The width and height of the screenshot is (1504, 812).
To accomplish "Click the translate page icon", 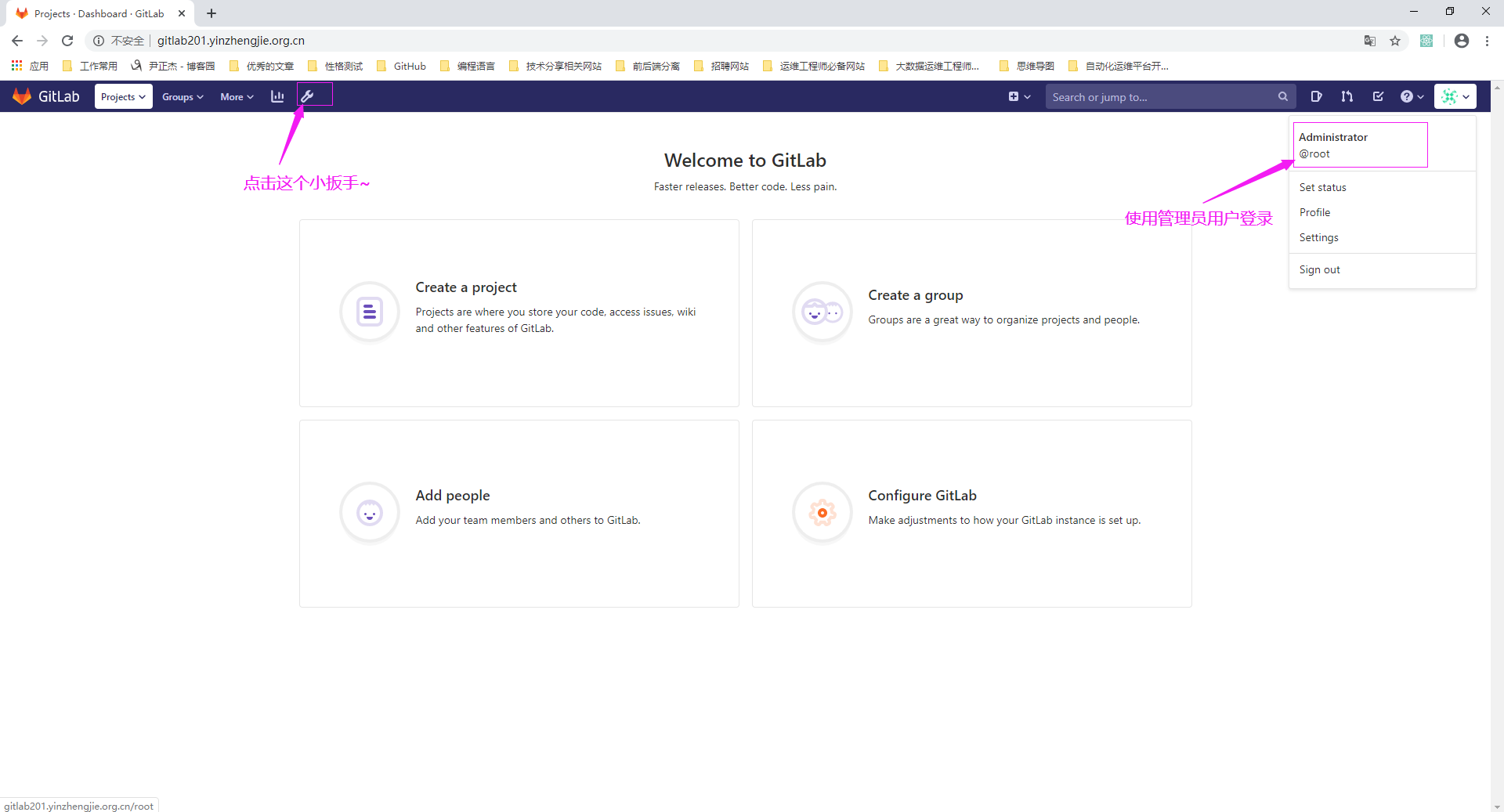I will tap(1370, 41).
